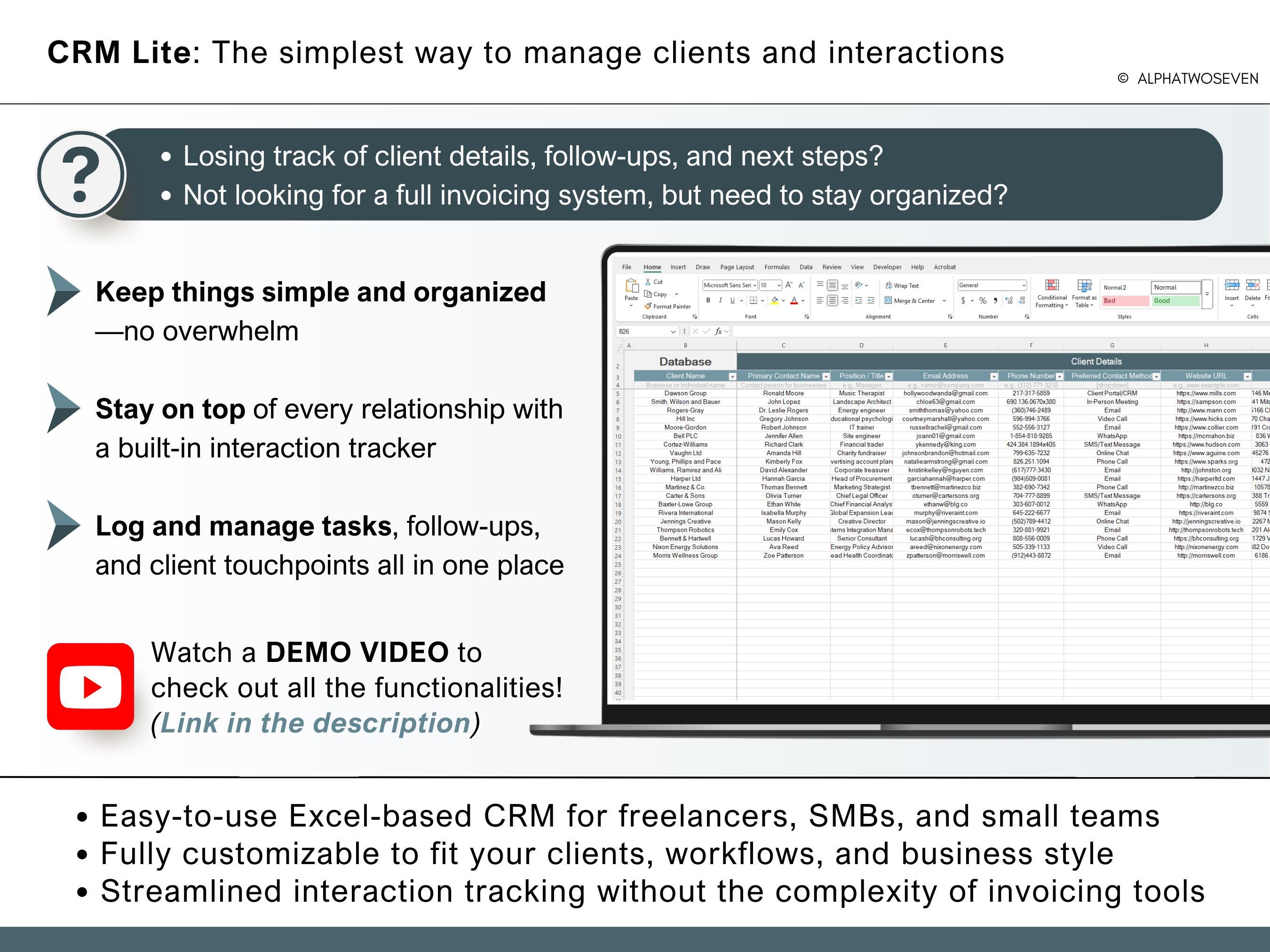Open the Microsoft Sans Serif font dropdown
Viewport: 1270px width, 952px height.
click(754, 285)
